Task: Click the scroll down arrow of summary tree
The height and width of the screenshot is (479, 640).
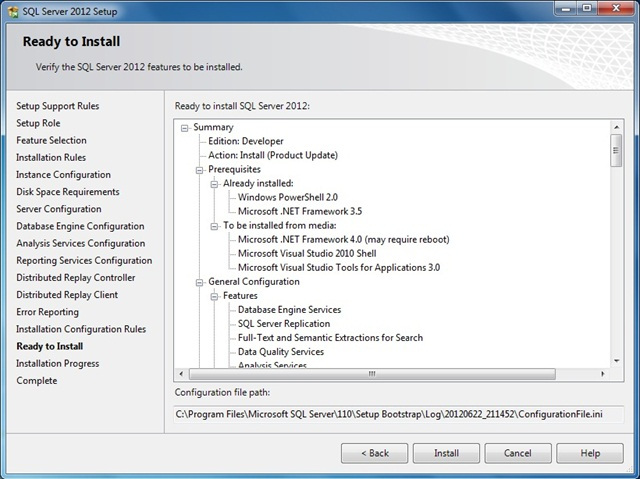Action: [616, 361]
